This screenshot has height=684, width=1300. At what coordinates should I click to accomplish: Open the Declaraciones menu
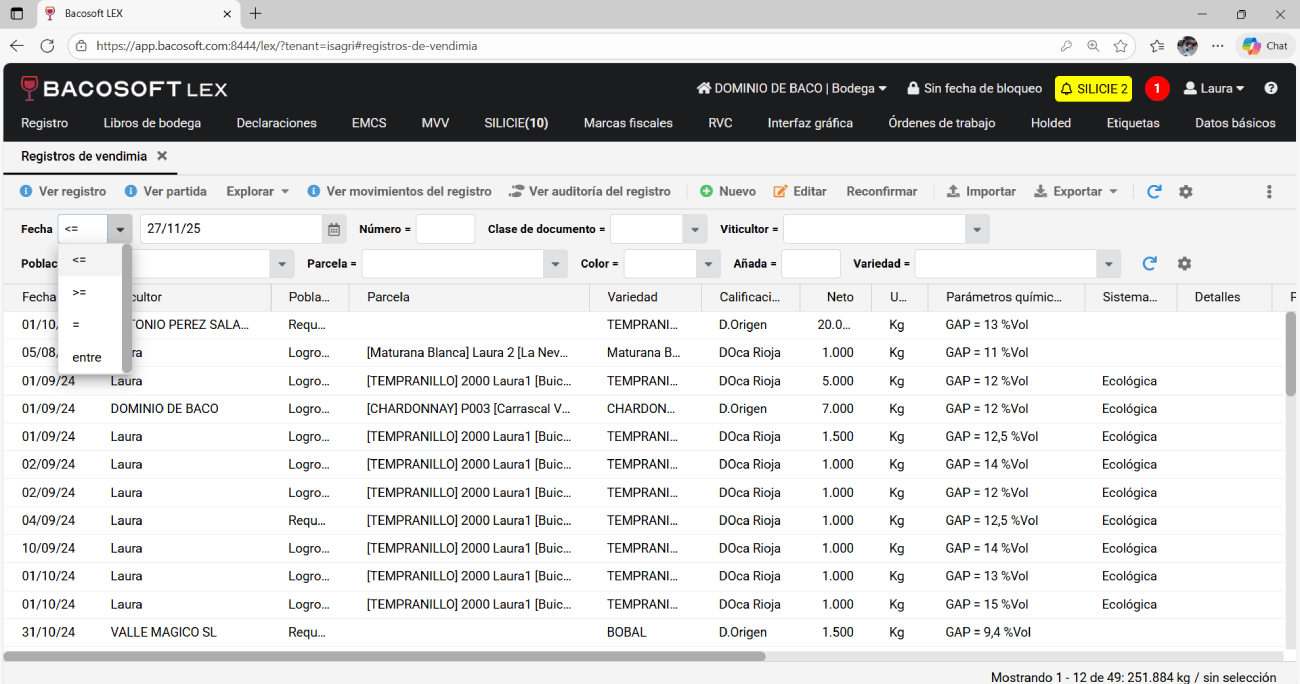(276, 123)
